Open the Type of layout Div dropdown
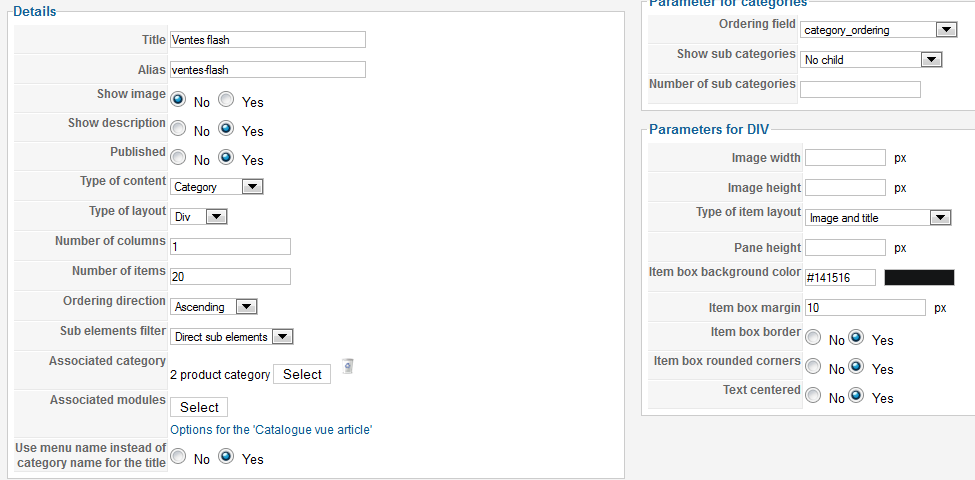The width and height of the screenshot is (975, 480). 198,216
